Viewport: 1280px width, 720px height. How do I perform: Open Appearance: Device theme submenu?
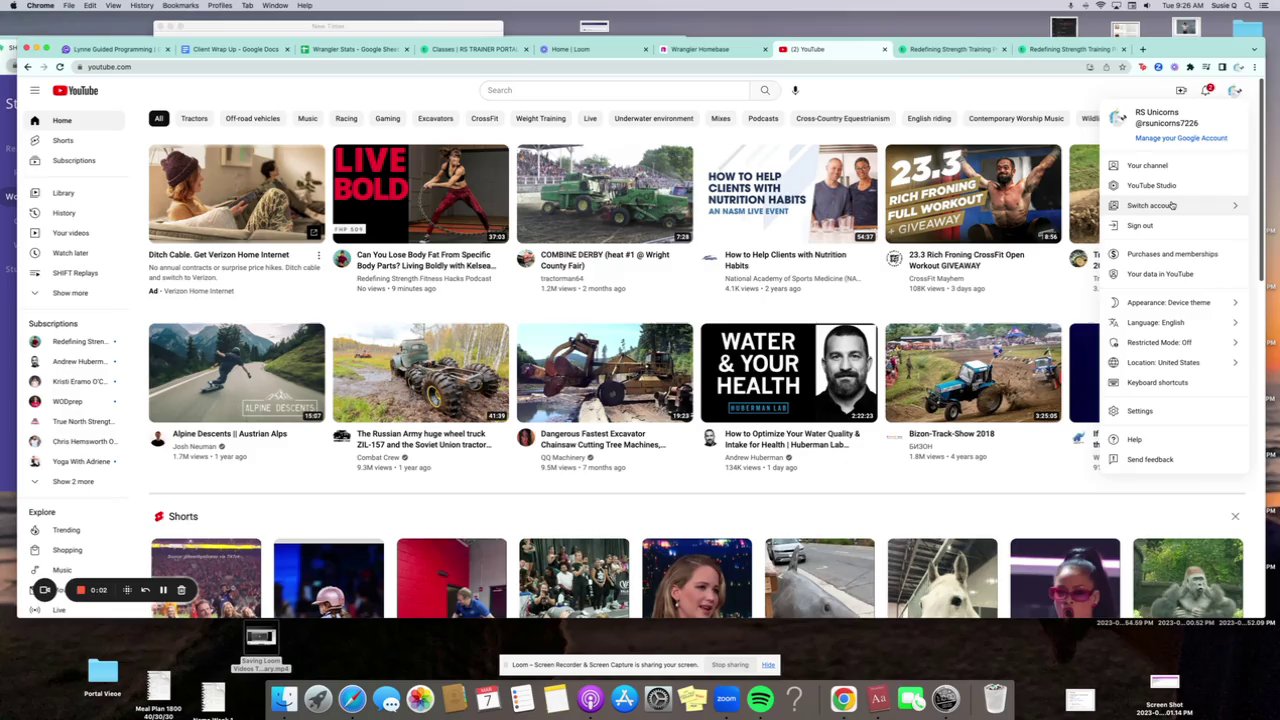point(1175,302)
